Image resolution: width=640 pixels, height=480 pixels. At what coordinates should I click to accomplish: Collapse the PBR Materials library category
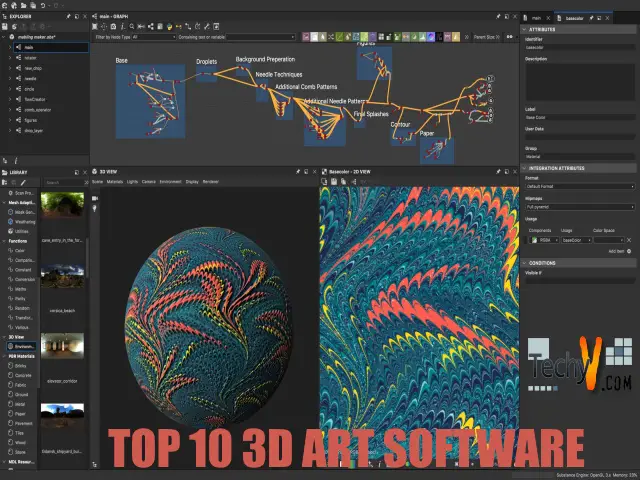click(x=4, y=356)
